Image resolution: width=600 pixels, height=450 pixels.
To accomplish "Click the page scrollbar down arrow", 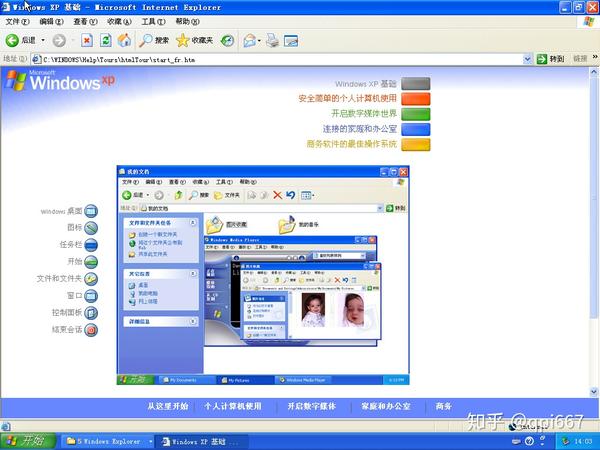I will click(593, 392).
